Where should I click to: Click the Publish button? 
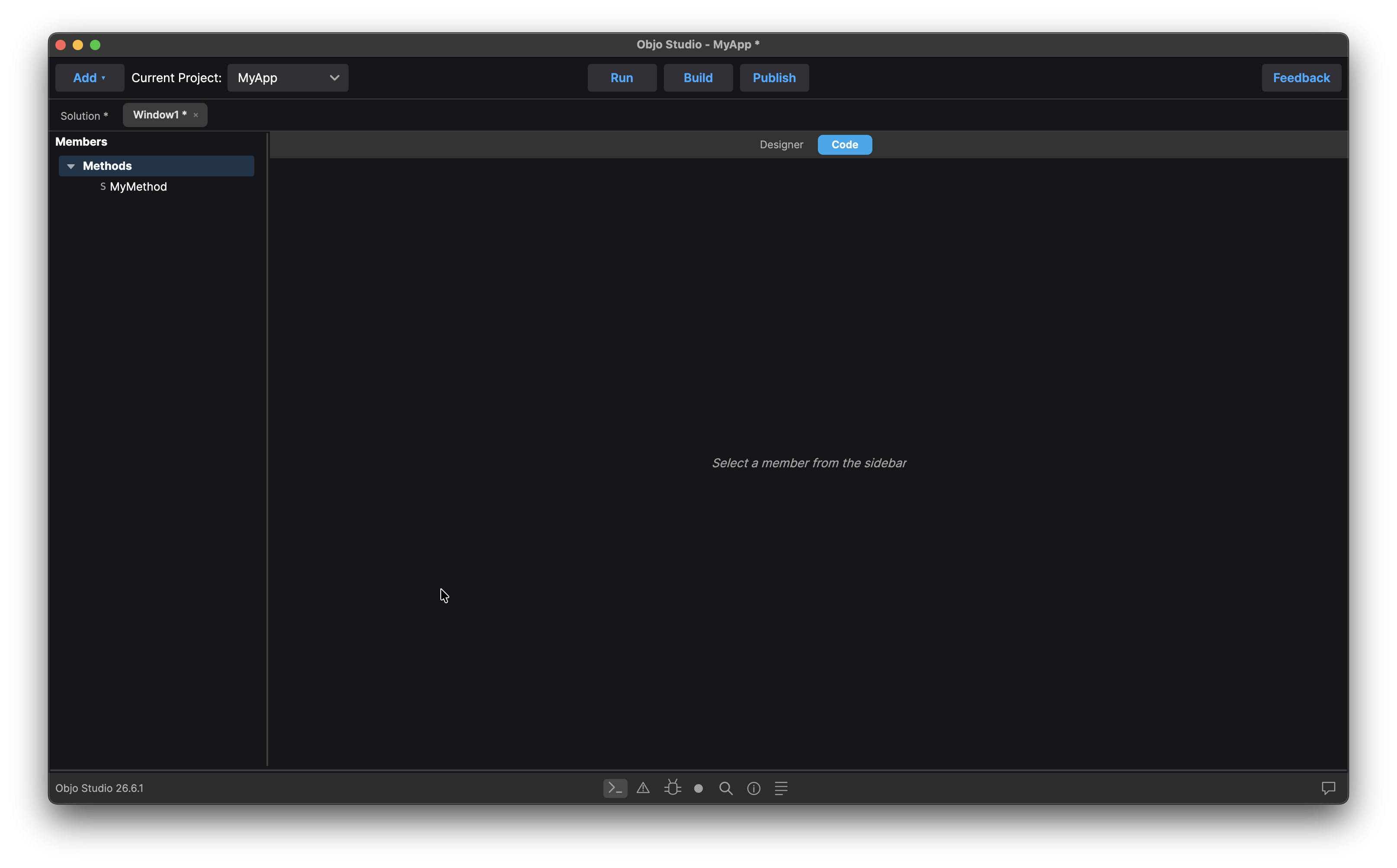coord(774,77)
